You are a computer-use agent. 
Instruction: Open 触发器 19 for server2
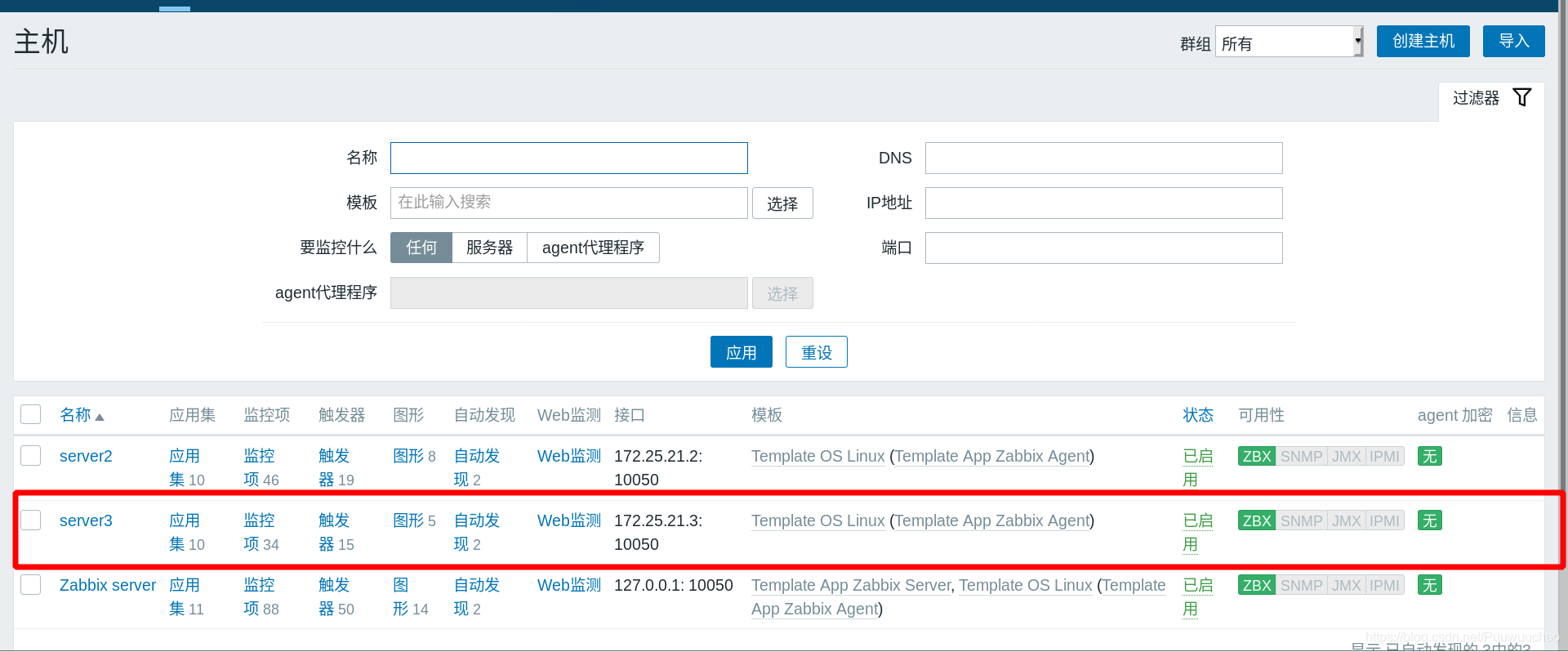(334, 467)
